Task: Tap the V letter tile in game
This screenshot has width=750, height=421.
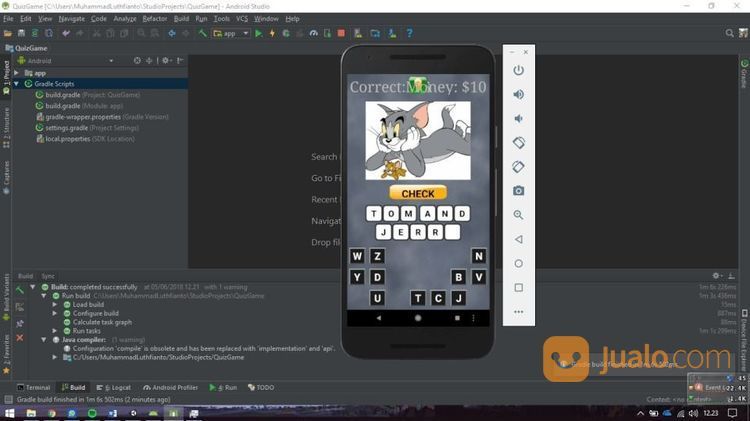Action: coord(479,277)
